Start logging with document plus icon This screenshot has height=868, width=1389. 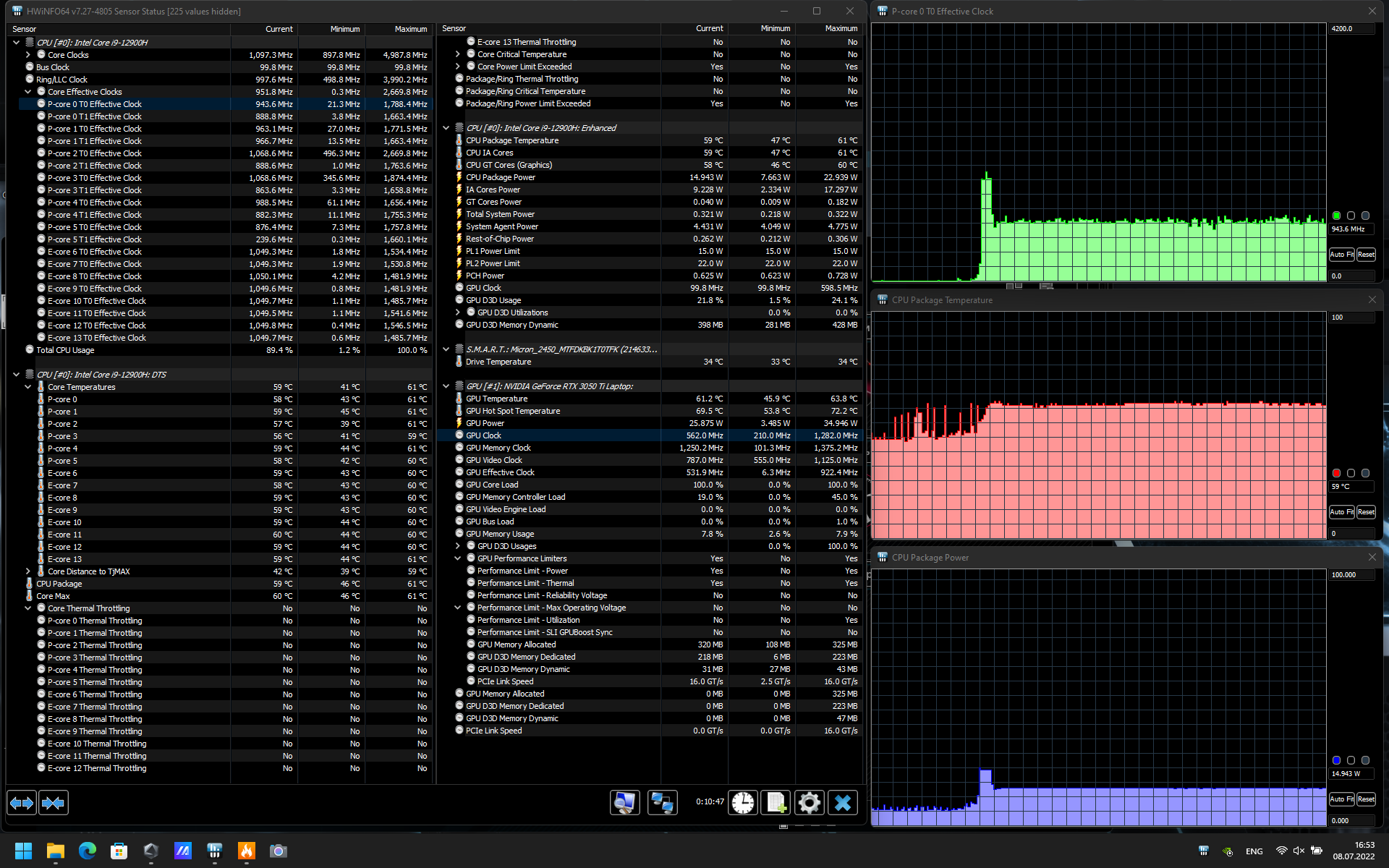pos(776,802)
